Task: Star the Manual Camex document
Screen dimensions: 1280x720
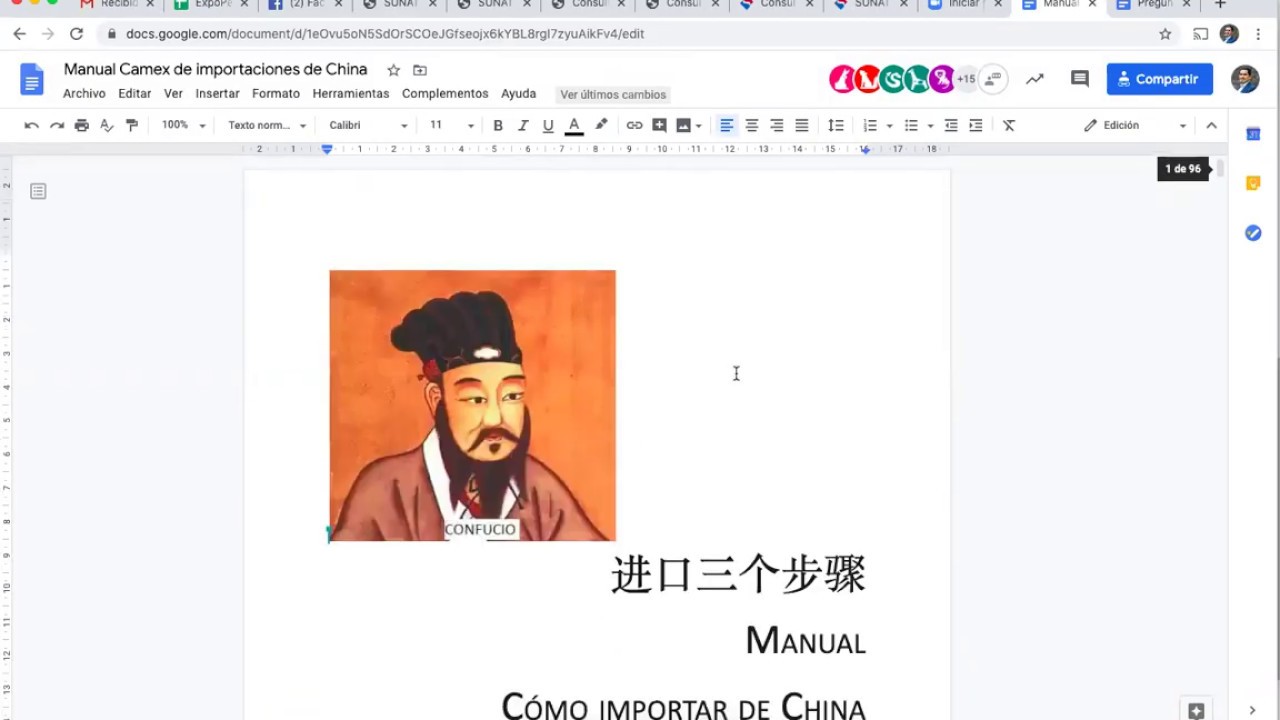Action: tap(394, 70)
